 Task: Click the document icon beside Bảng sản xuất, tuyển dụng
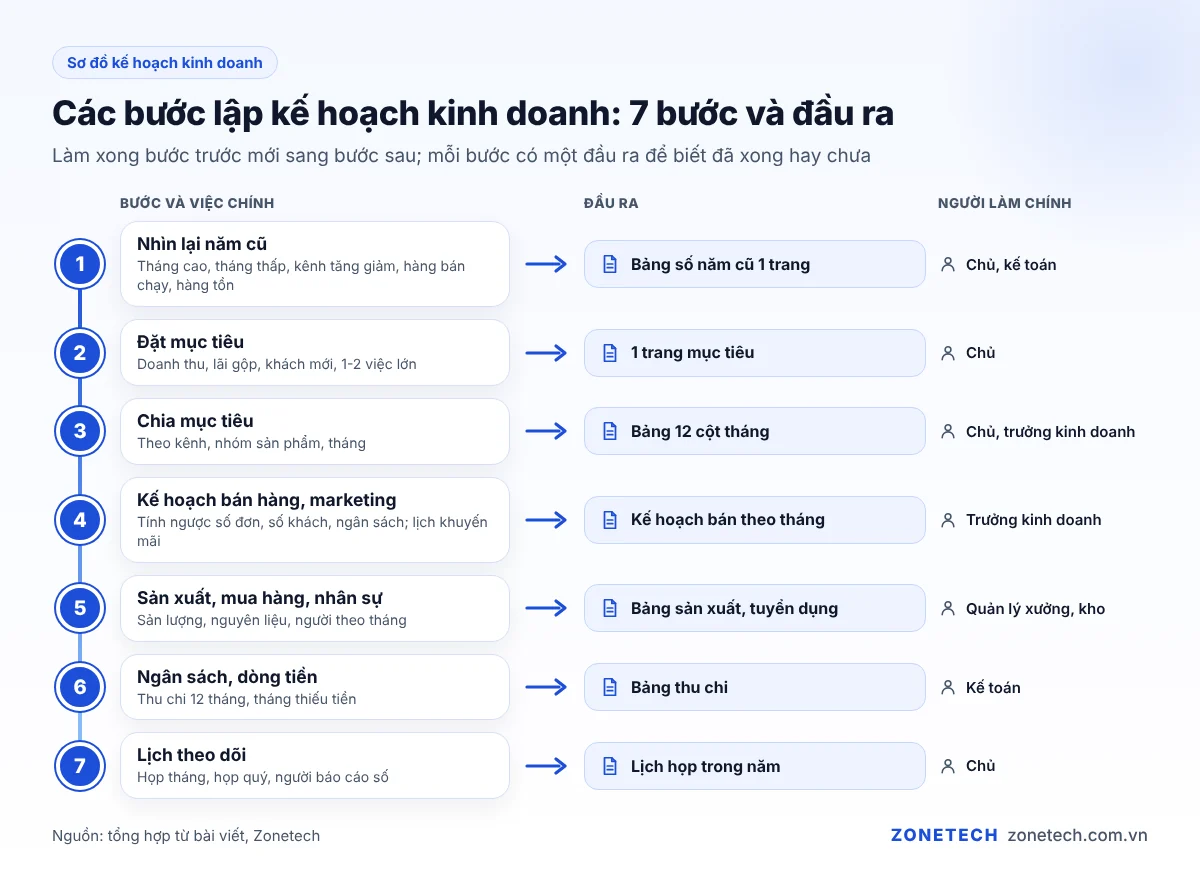click(x=609, y=608)
